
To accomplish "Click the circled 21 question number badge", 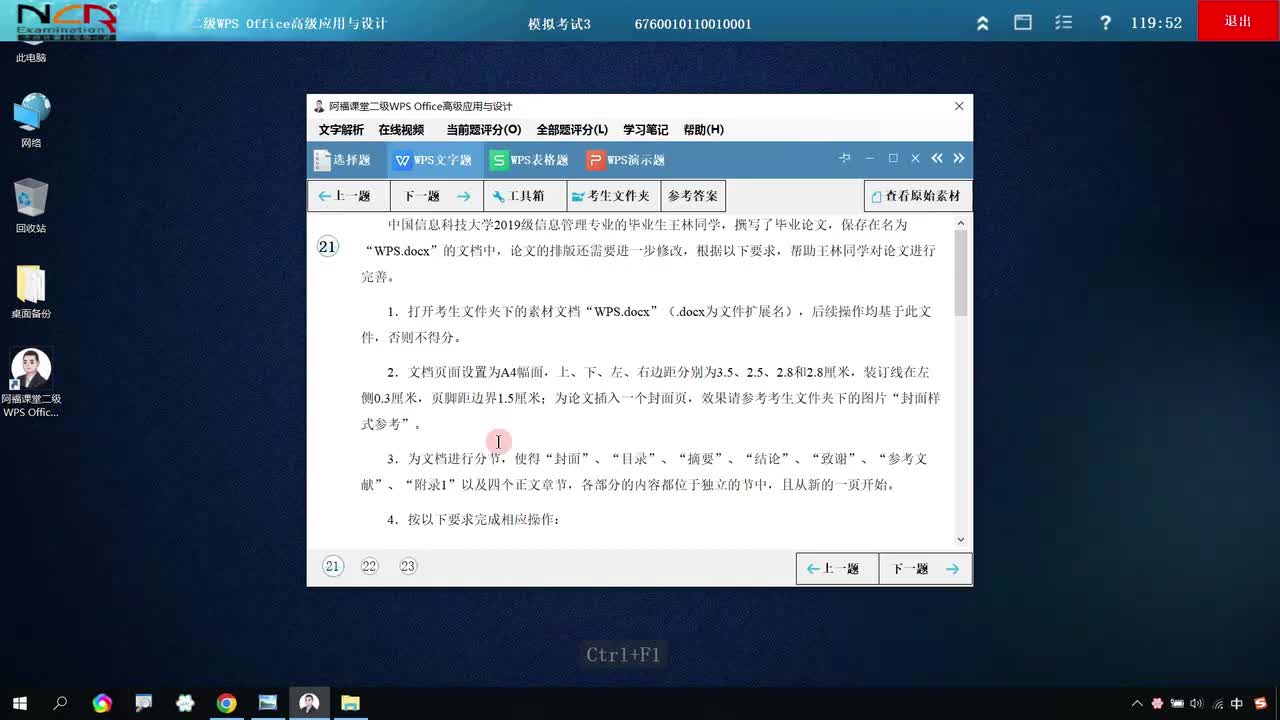I will point(328,247).
